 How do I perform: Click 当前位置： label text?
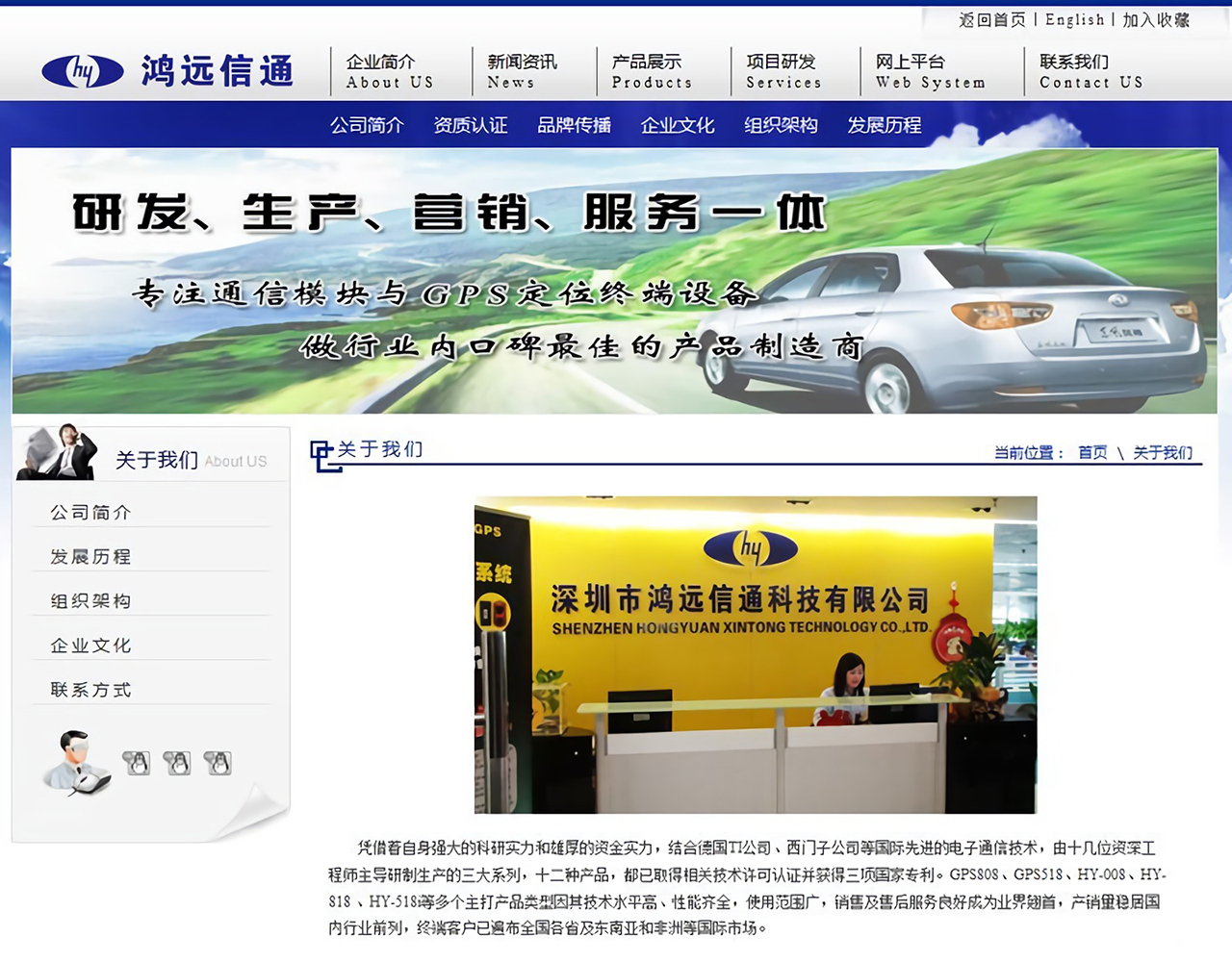click(x=1029, y=452)
